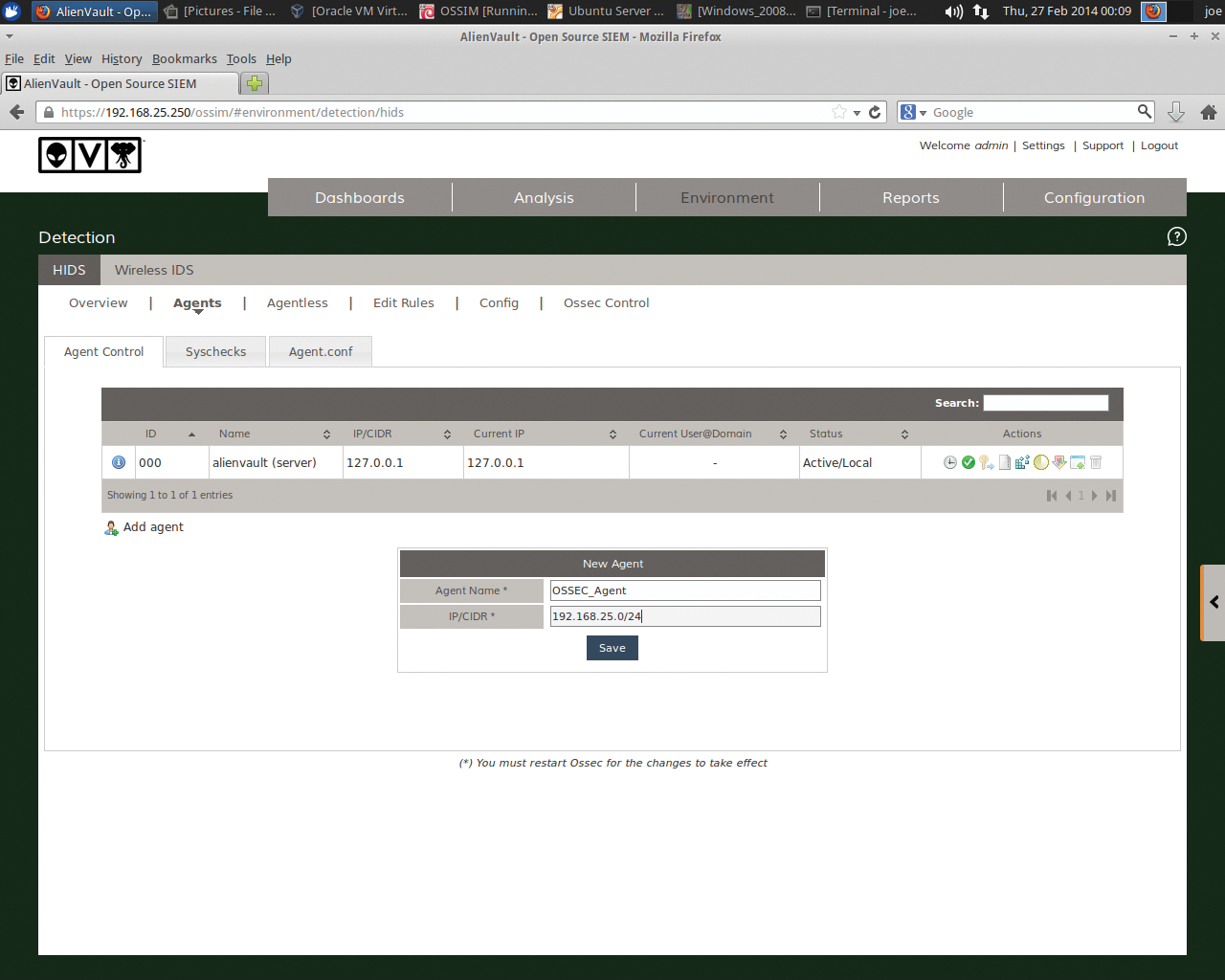Select the HIDS tab
This screenshot has height=980, width=1225.
(x=69, y=270)
